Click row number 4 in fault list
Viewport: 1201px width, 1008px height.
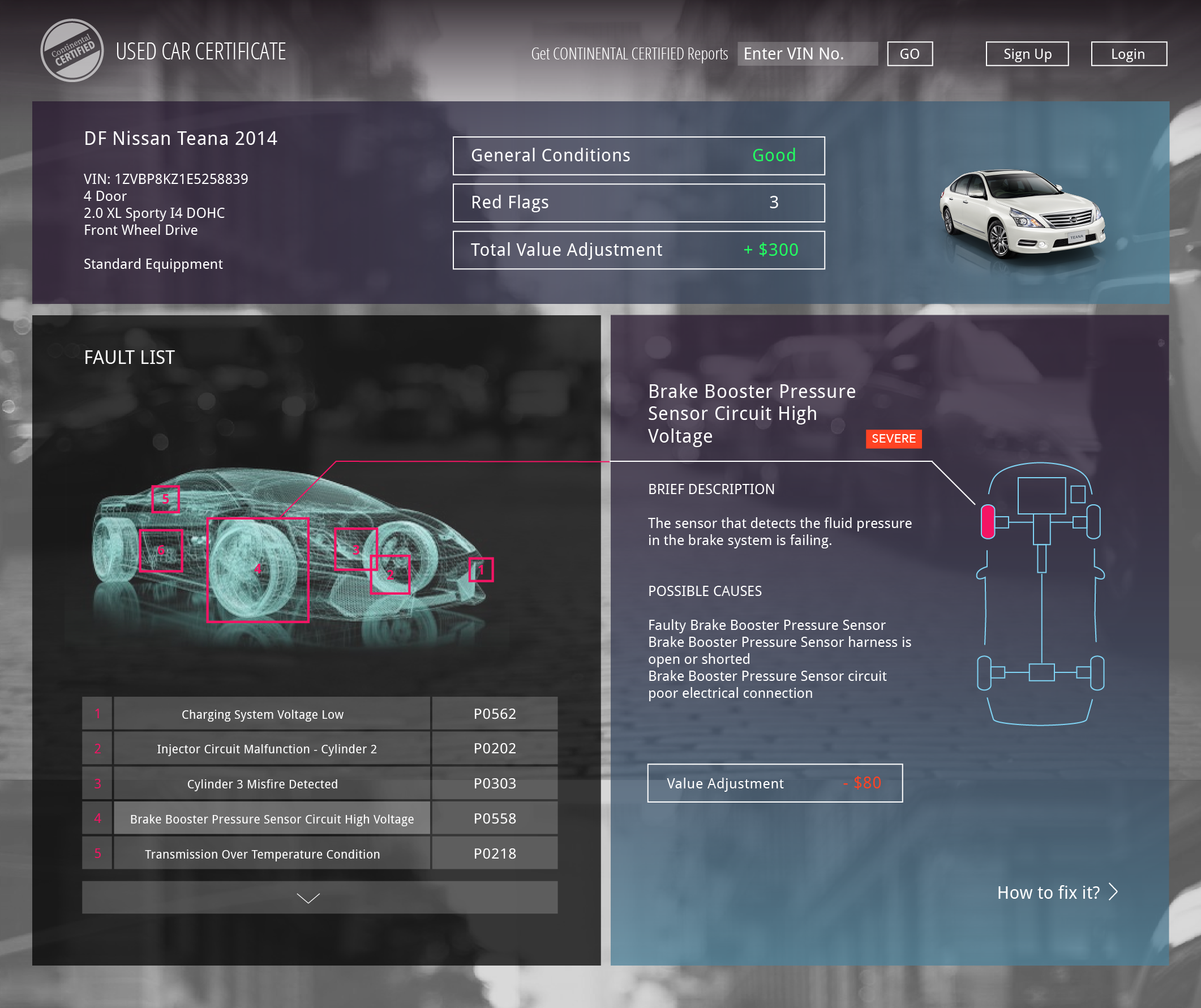point(97,818)
